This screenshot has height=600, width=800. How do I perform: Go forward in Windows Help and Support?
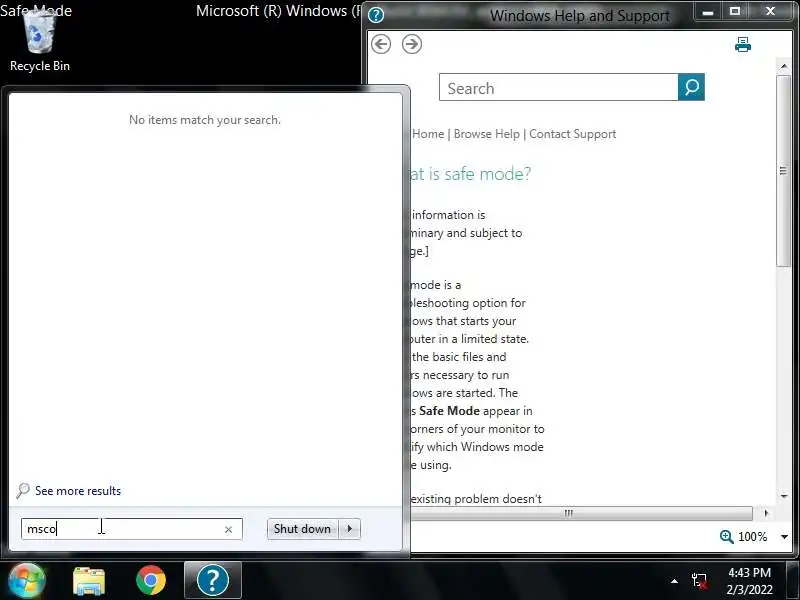(412, 44)
